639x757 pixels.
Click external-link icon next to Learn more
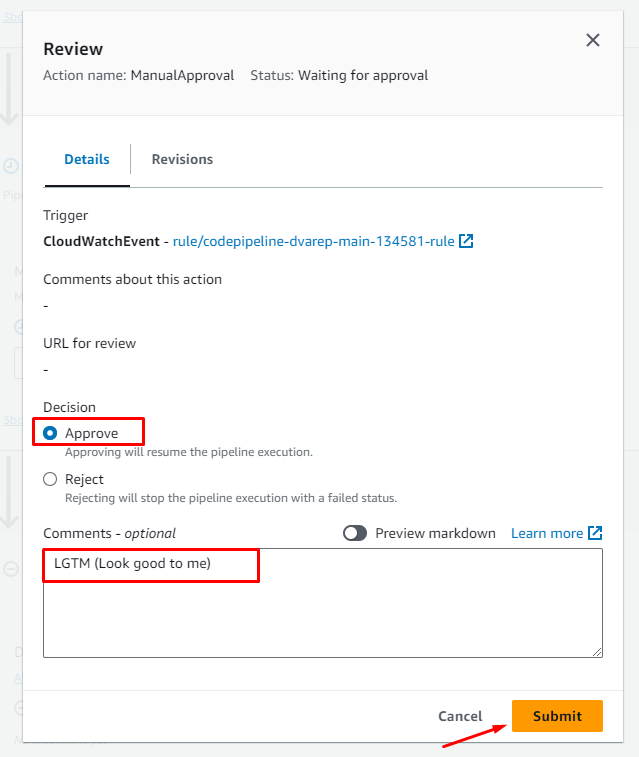[595, 533]
